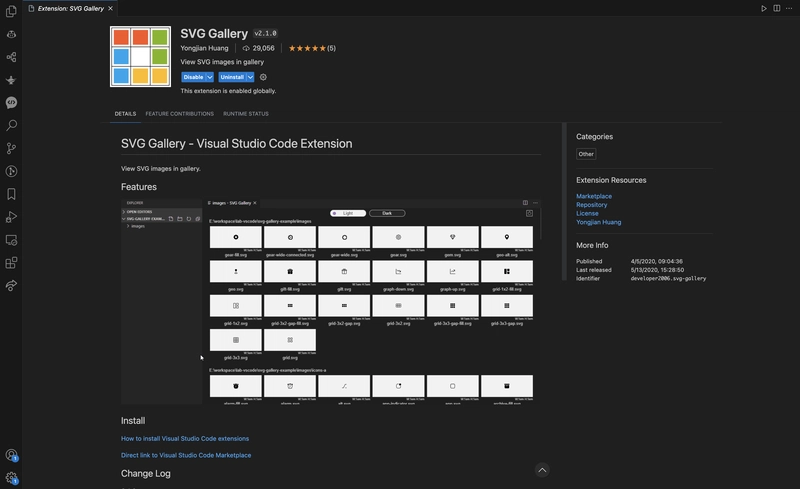Click the install count cloud icon
800x489 pixels.
click(246, 48)
